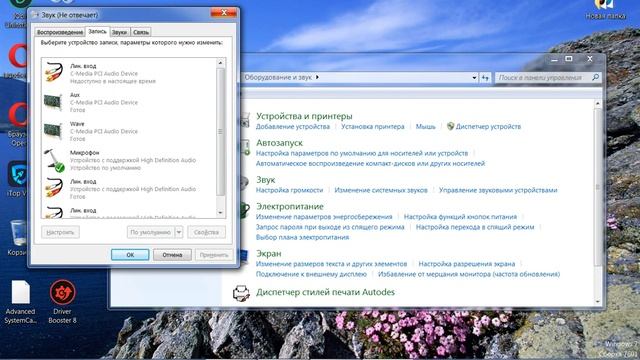
Task: Click the search magnifier in control panel
Action: 596,77
